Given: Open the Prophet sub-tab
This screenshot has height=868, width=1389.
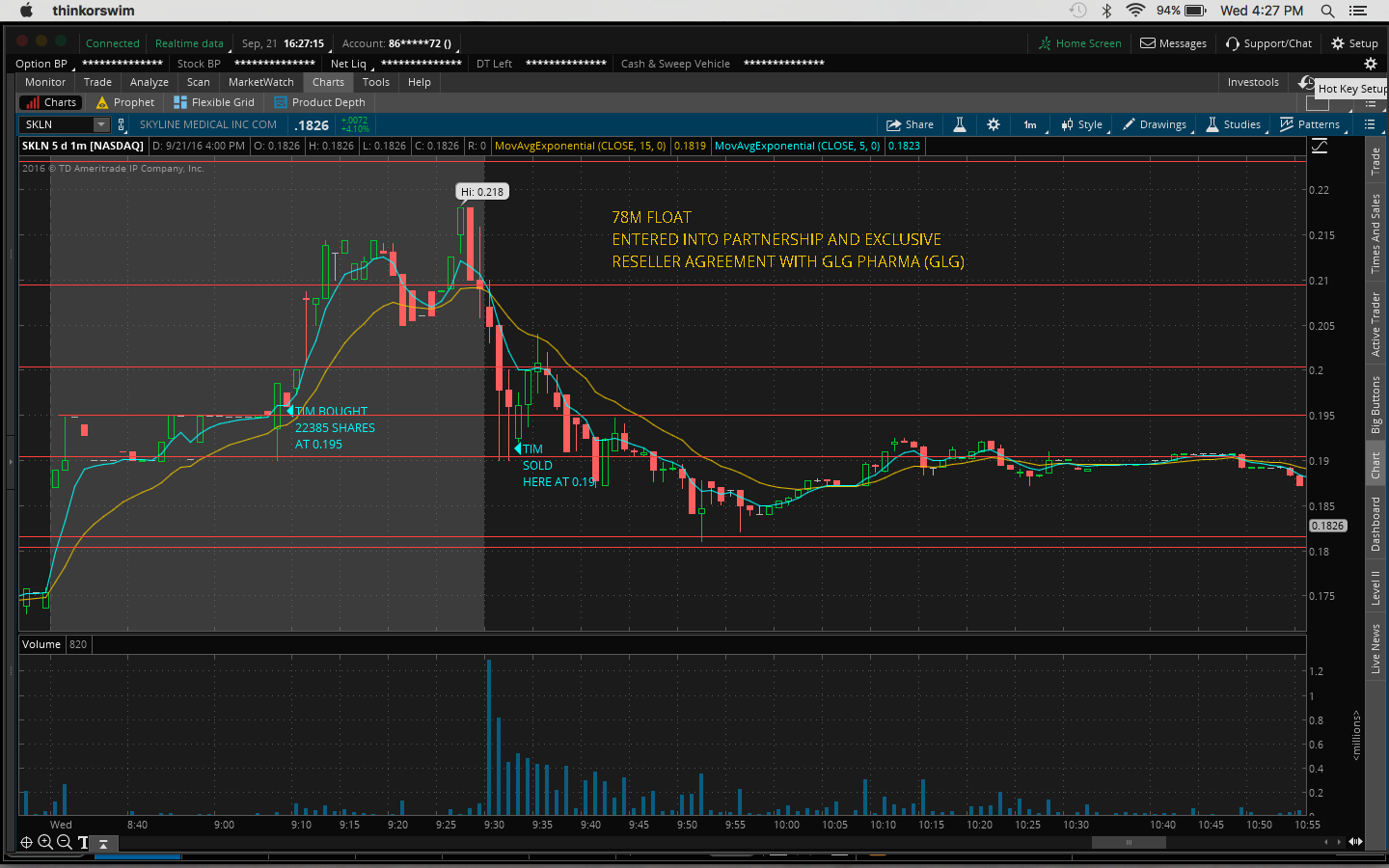Looking at the screenshot, I should 124,102.
